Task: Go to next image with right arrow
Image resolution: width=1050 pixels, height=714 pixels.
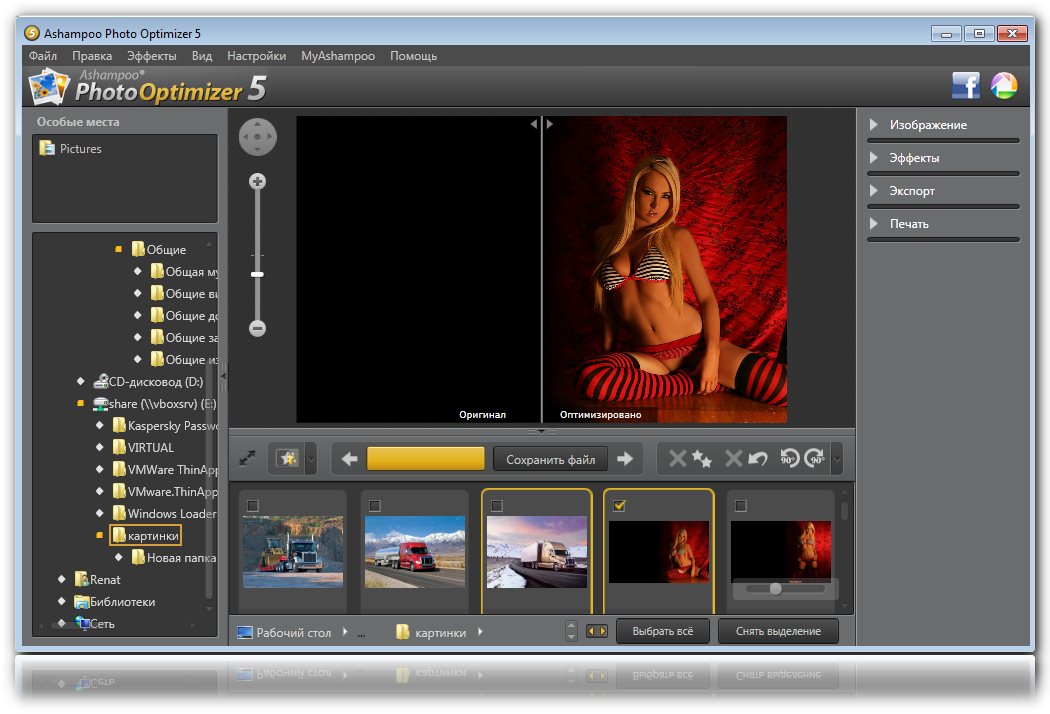Action: [x=625, y=459]
